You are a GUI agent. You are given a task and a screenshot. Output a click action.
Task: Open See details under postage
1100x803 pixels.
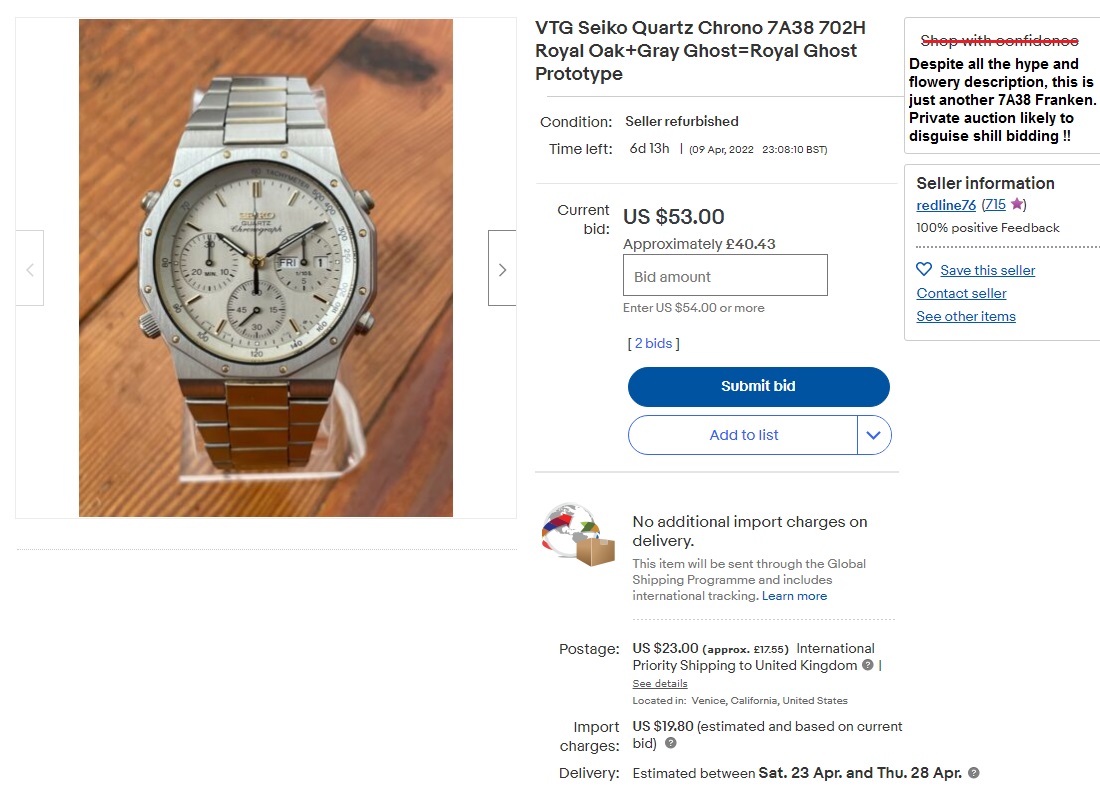(x=659, y=683)
